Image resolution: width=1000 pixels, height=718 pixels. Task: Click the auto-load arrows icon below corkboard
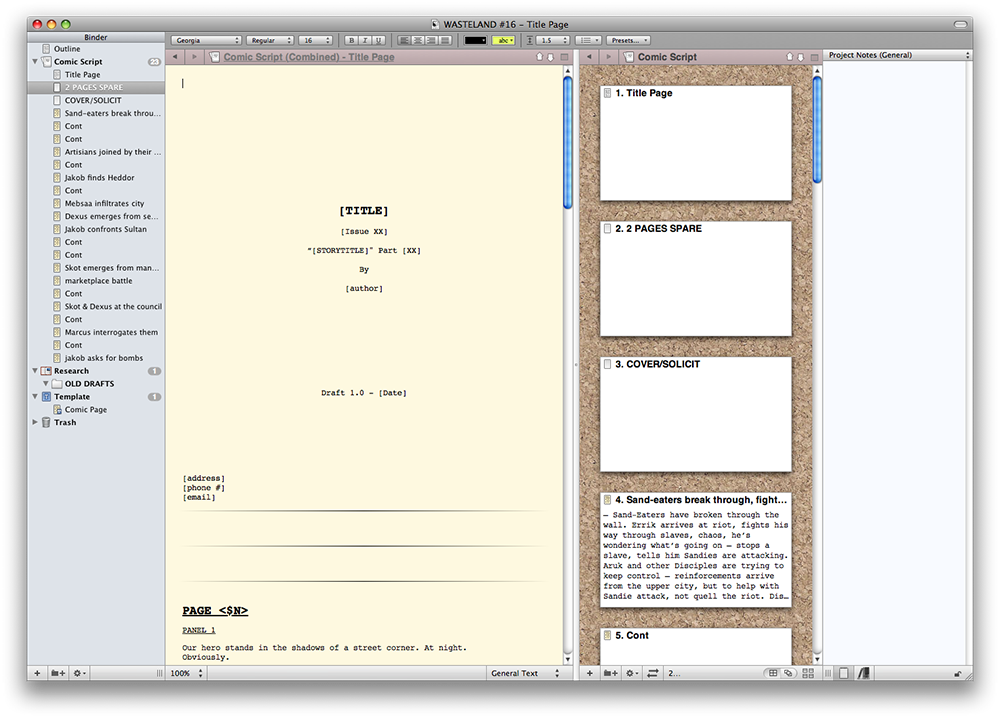pos(653,673)
